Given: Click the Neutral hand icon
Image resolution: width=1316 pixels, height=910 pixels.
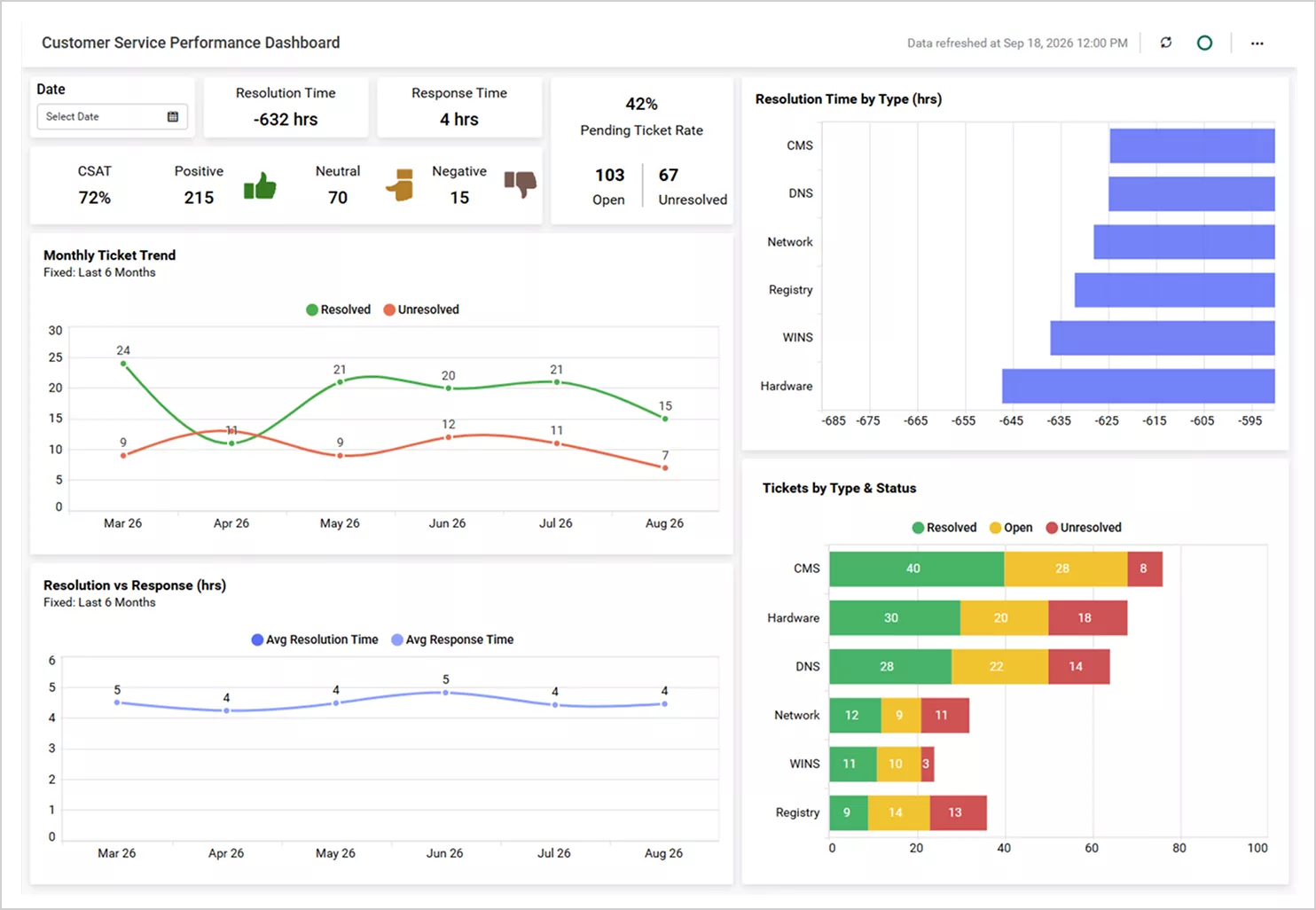Looking at the screenshot, I should pos(401,184).
